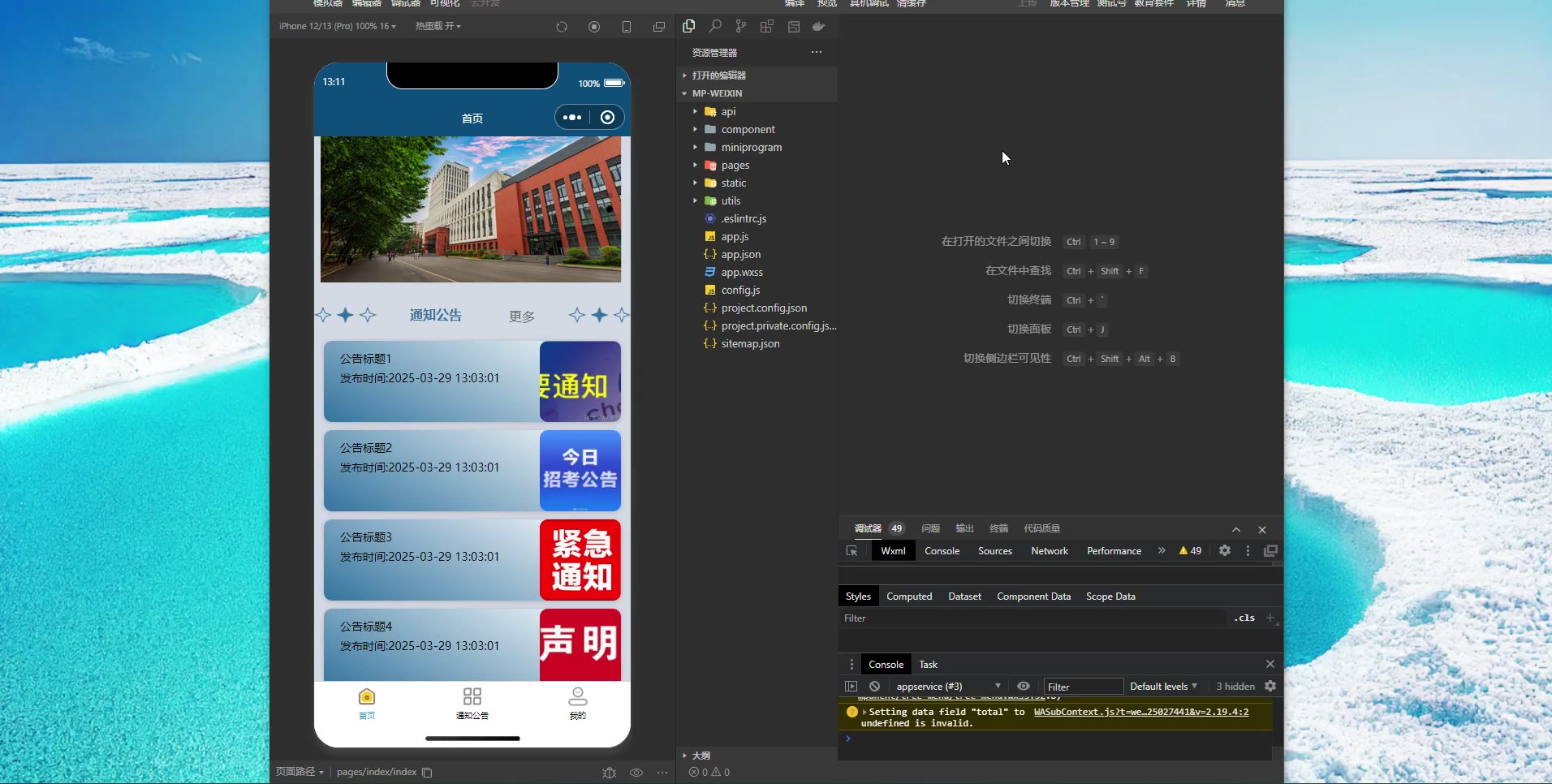Image resolution: width=1552 pixels, height=784 pixels.
Task: Open devtools settings gear icon
Action: coord(1225,550)
